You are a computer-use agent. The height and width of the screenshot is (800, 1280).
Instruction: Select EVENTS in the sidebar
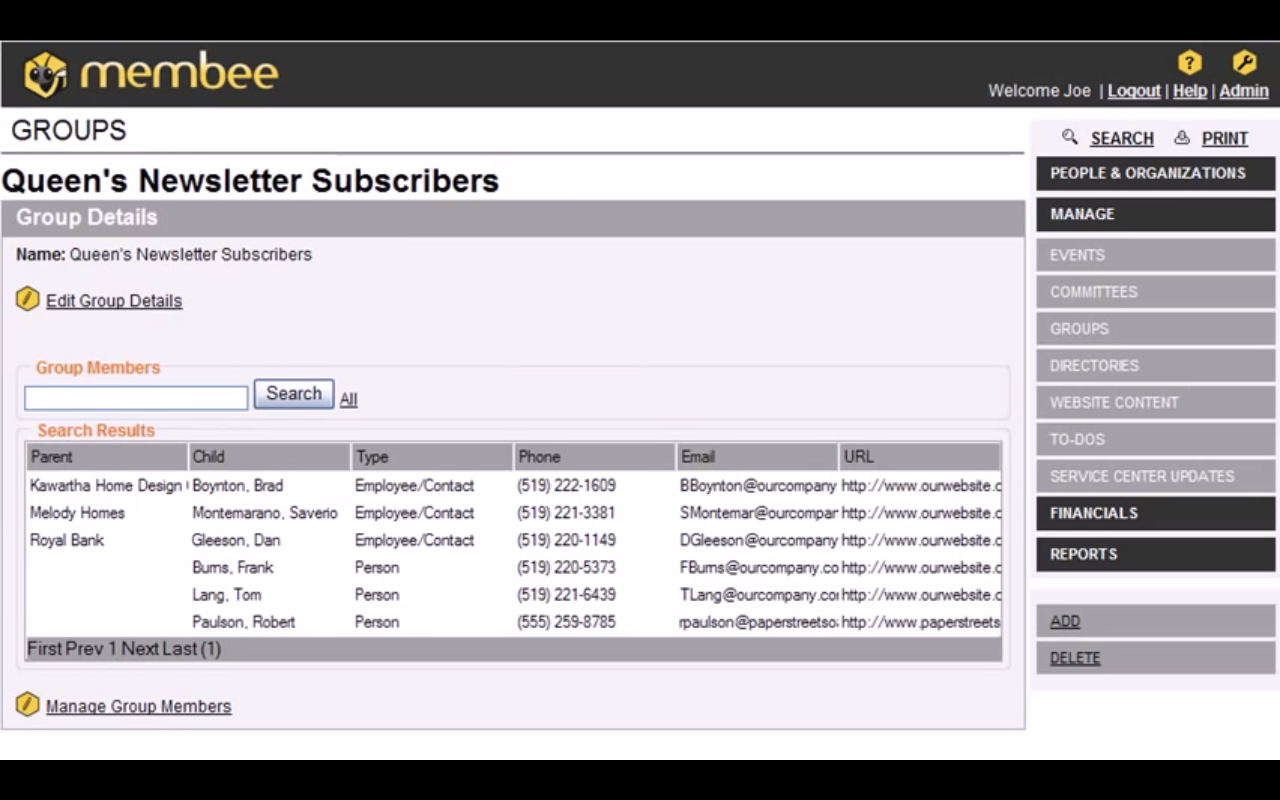[x=1156, y=255]
